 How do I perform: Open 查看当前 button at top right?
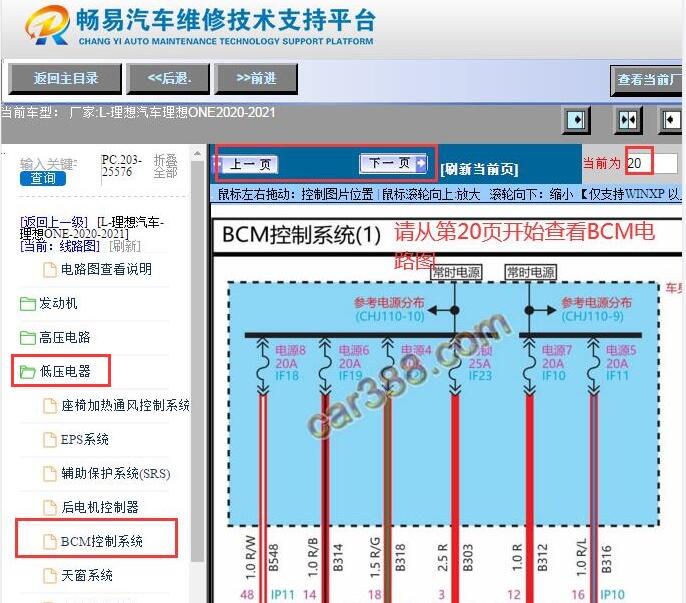click(x=647, y=80)
